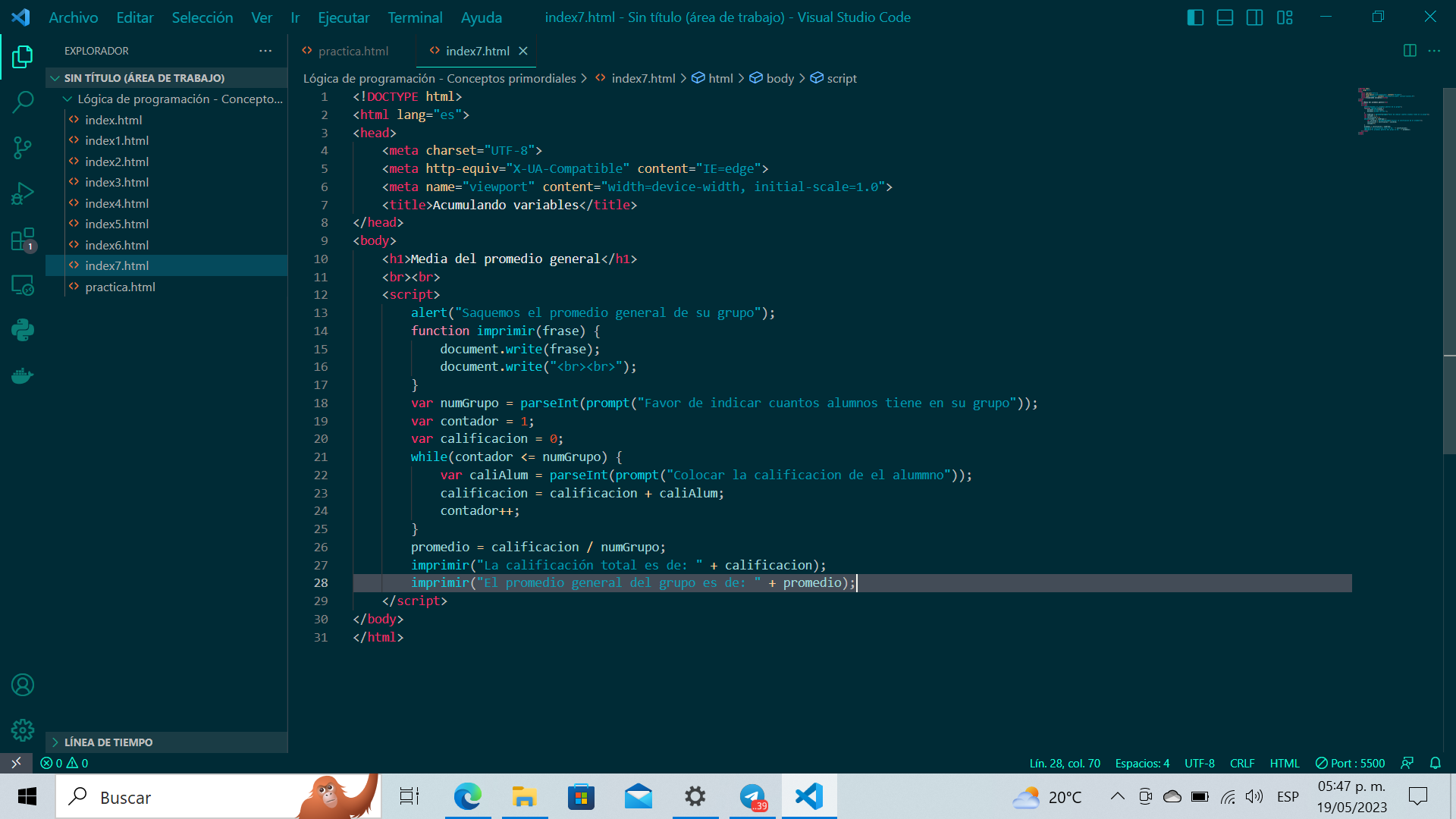Click the Windows taskbar Buscar search box

pos(218,796)
